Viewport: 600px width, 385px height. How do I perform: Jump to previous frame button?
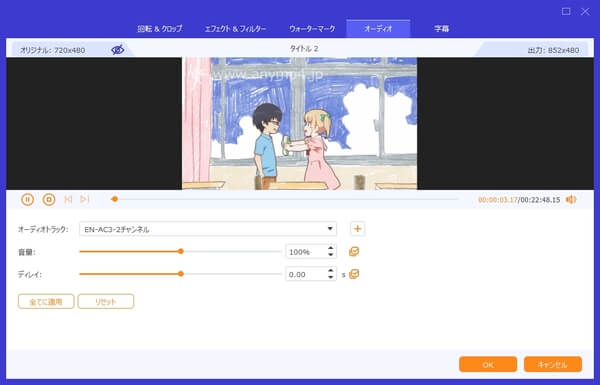pos(68,199)
